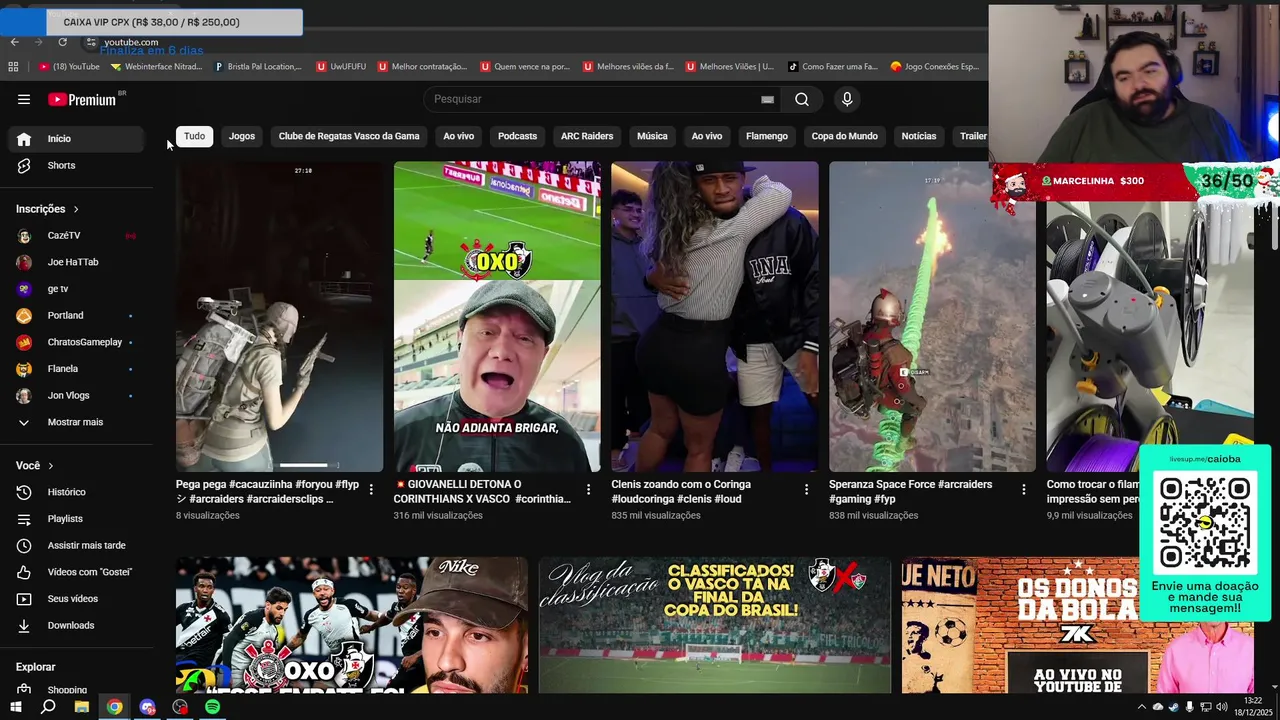Open options menu for Clenis zoando short
Screen dimensions: 1280x720
point(806,490)
